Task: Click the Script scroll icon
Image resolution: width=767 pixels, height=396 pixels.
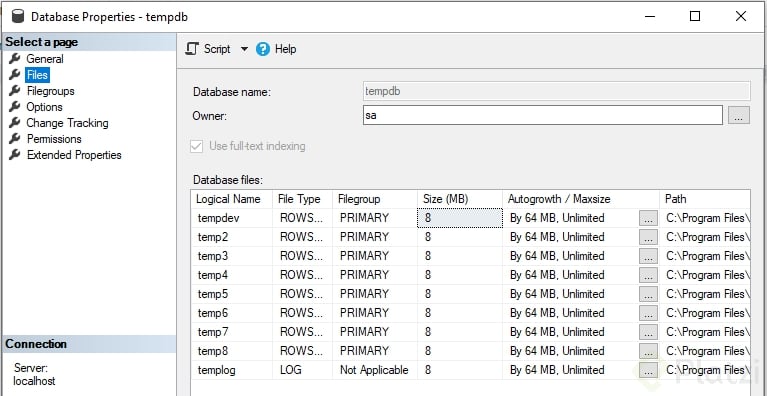Action: pyautogui.click(x=192, y=49)
